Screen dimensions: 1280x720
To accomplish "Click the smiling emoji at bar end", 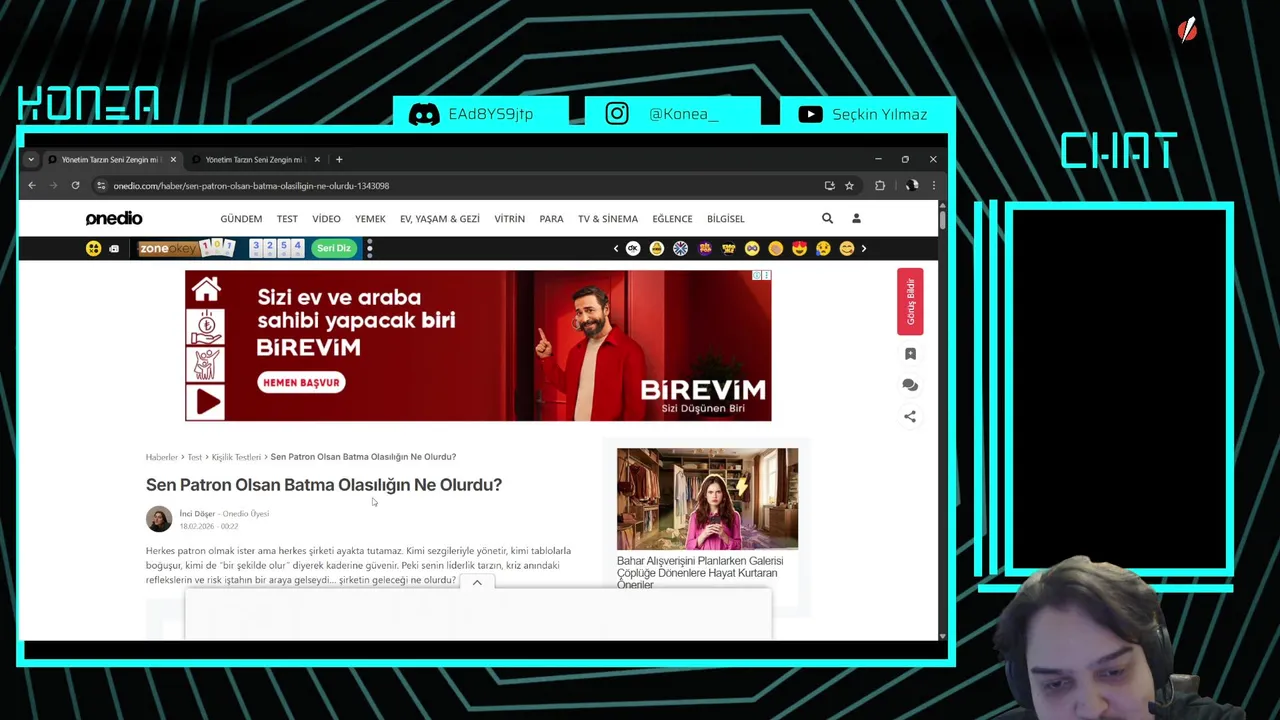I will point(847,248).
